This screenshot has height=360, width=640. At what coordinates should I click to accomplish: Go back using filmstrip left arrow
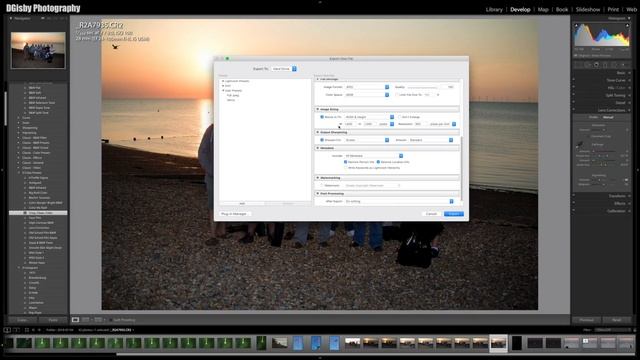(x=33, y=330)
